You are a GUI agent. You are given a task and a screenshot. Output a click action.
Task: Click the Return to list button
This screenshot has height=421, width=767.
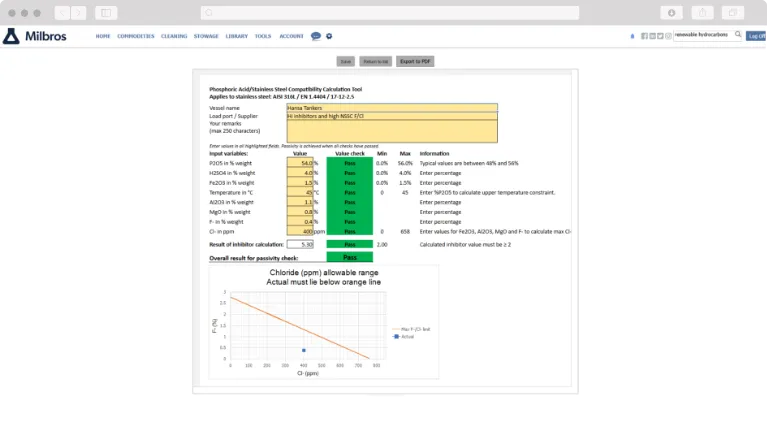click(376, 62)
